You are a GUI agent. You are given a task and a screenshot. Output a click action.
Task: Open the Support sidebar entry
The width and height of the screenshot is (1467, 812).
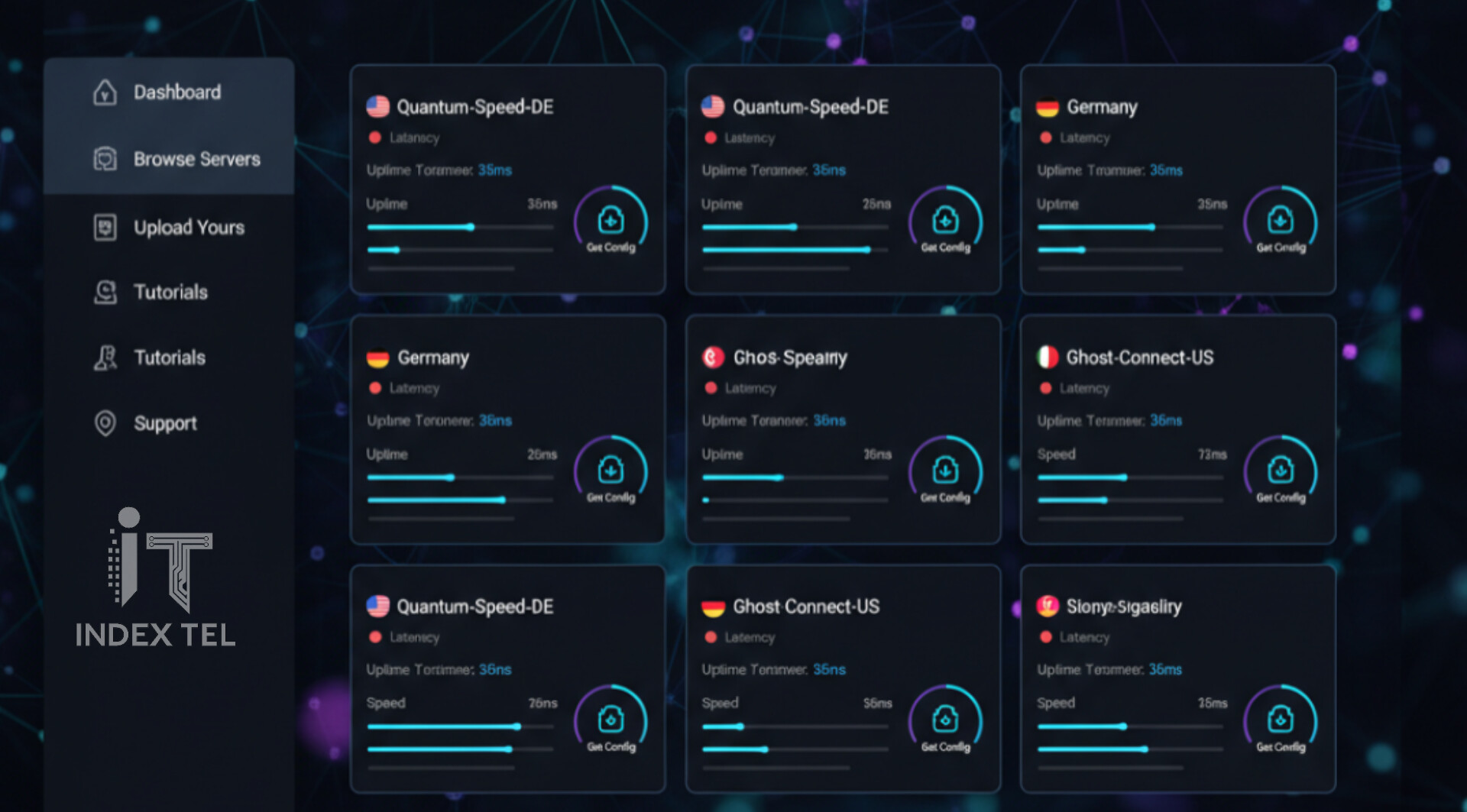[x=165, y=422]
